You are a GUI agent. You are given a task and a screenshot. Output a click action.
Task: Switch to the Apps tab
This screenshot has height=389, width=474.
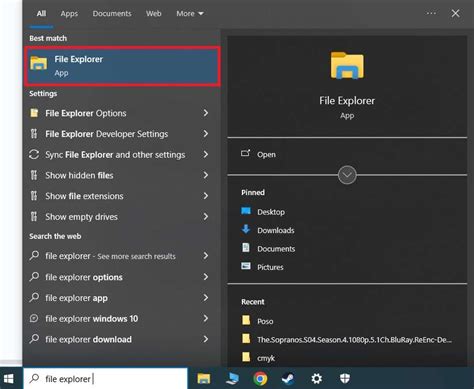(x=69, y=14)
